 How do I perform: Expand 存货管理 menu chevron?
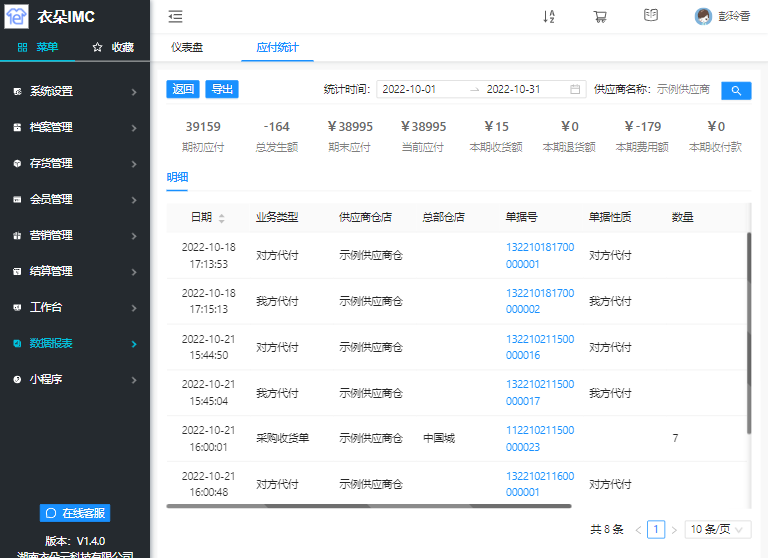click(134, 164)
